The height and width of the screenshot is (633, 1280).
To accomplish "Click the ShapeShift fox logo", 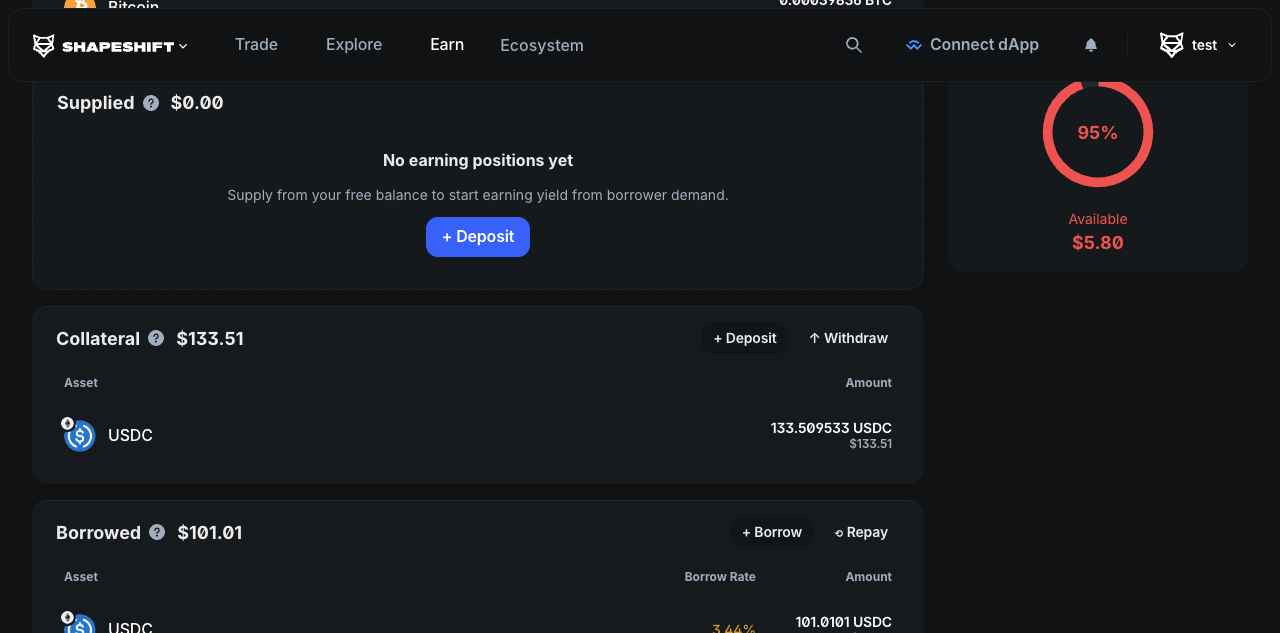I will [44, 45].
